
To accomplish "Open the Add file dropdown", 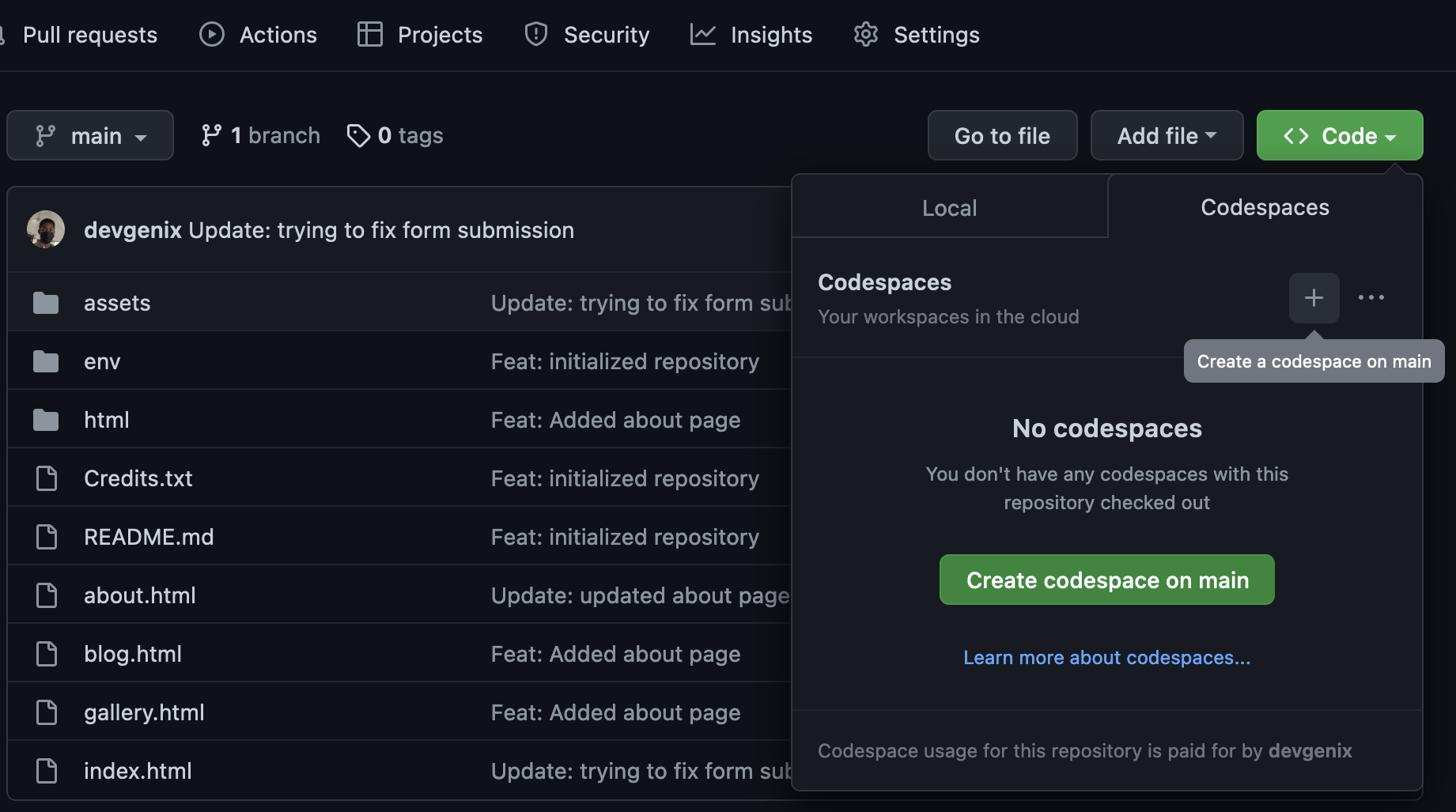I will click(x=1167, y=135).
